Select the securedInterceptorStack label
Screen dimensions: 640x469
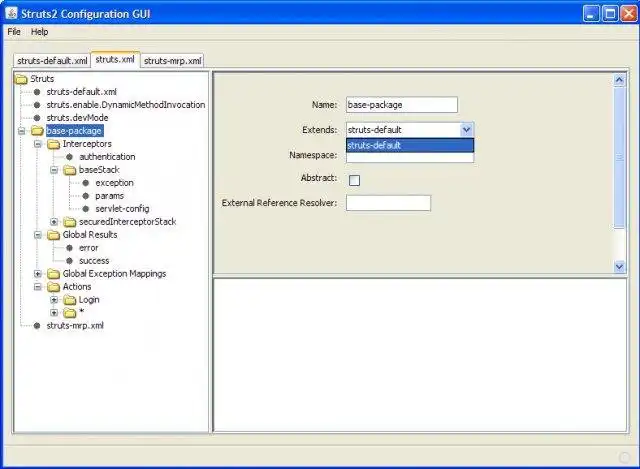[x=127, y=222]
